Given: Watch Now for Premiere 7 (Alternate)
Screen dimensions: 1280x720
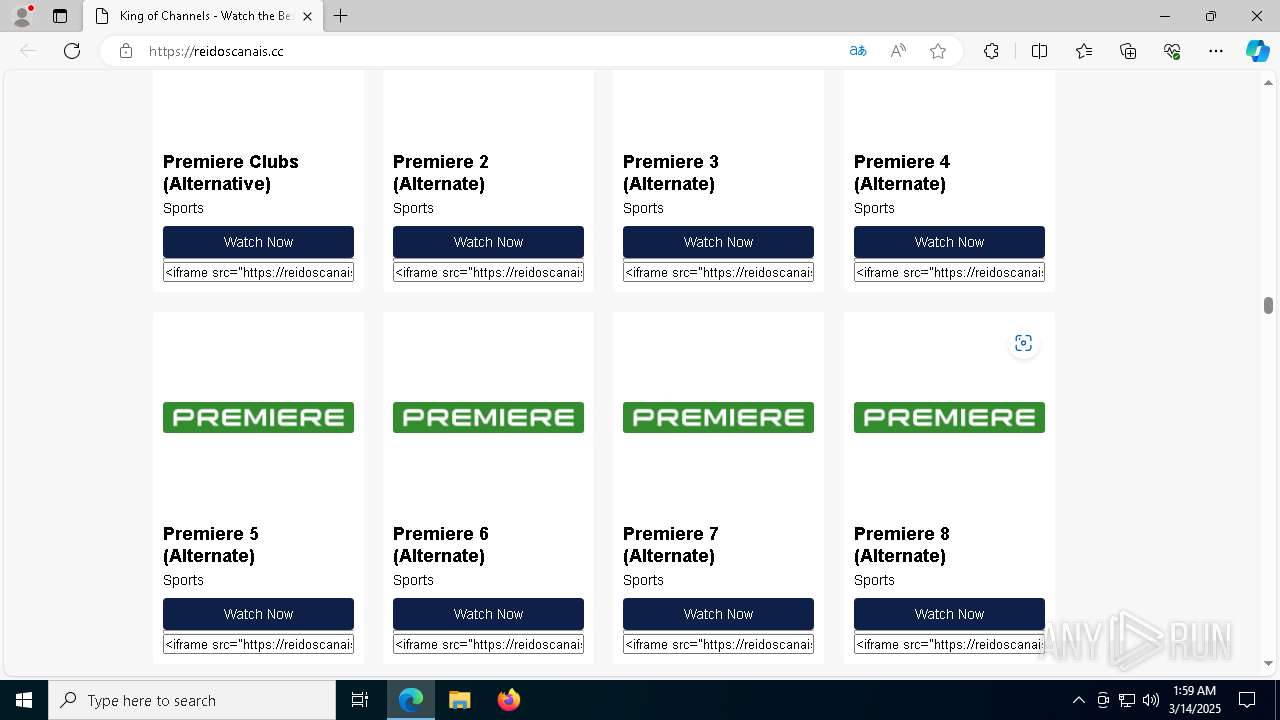Looking at the screenshot, I should click(x=718, y=614).
